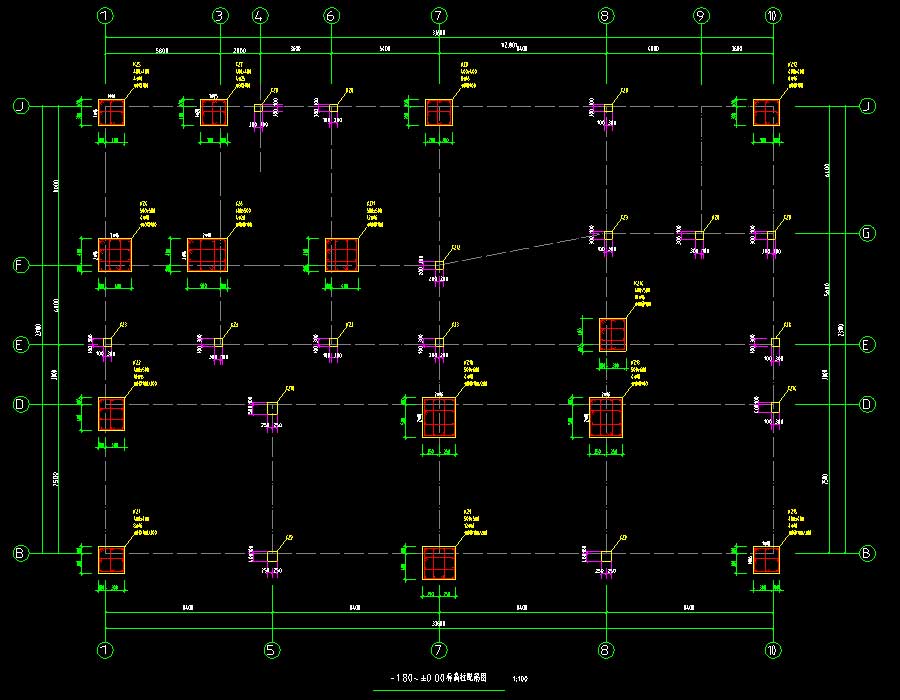Screen dimensions: 900x700
Task: Select the small column at intersection D-5
Action: coord(271,407)
